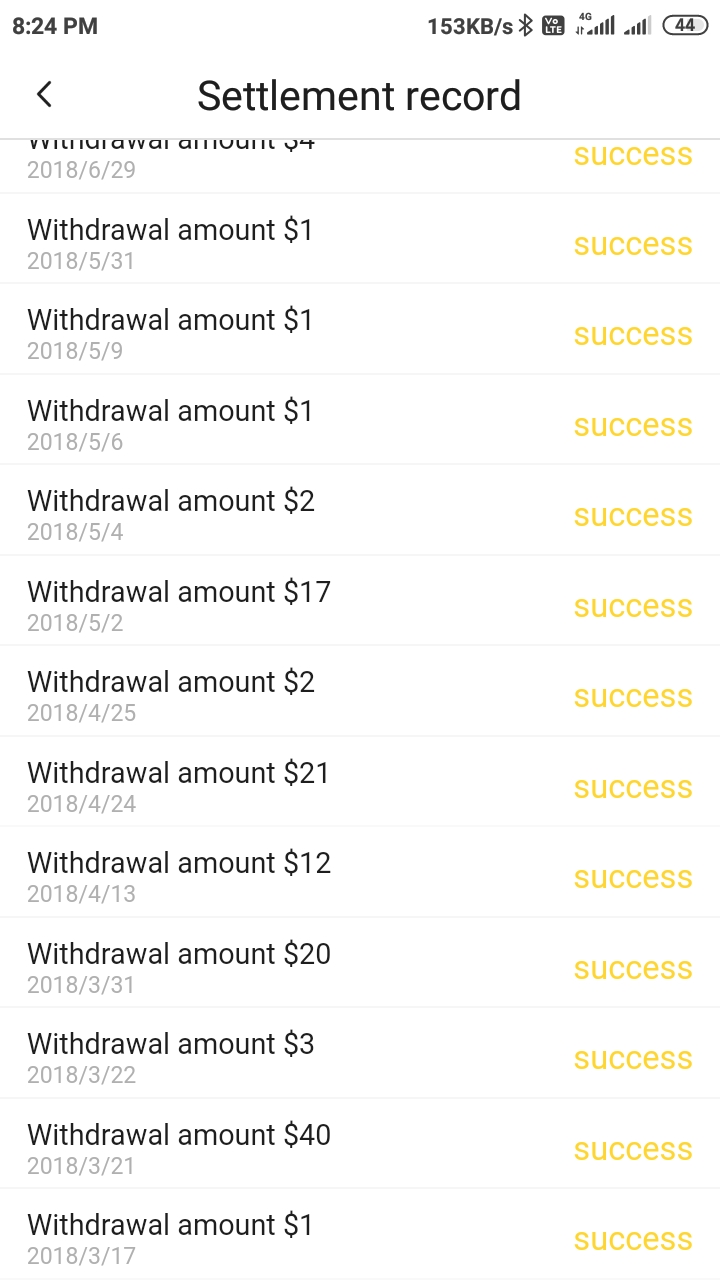The height and width of the screenshot is (1280, 720).
Task: Tap the battery level indicator
Action: [685, 26]
